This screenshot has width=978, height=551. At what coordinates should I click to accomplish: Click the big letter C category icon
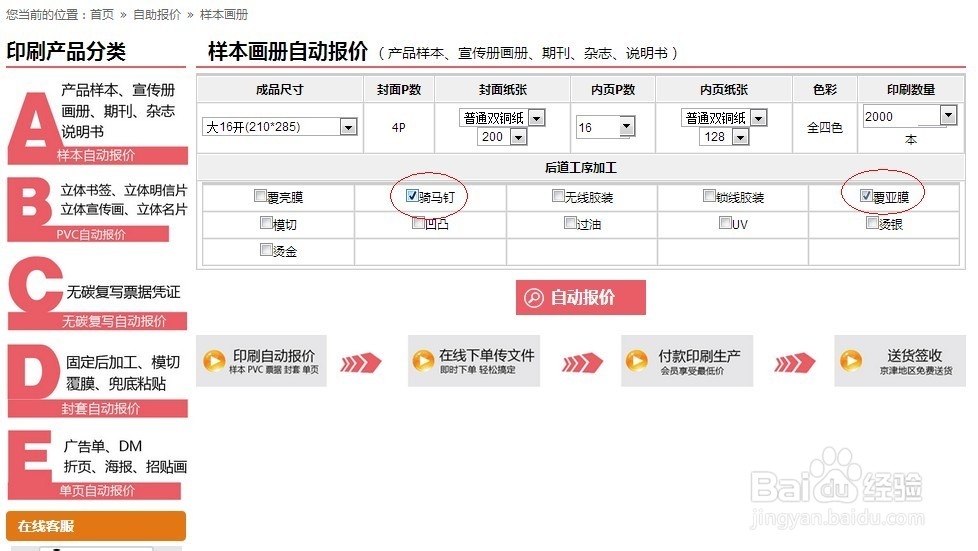36,285
